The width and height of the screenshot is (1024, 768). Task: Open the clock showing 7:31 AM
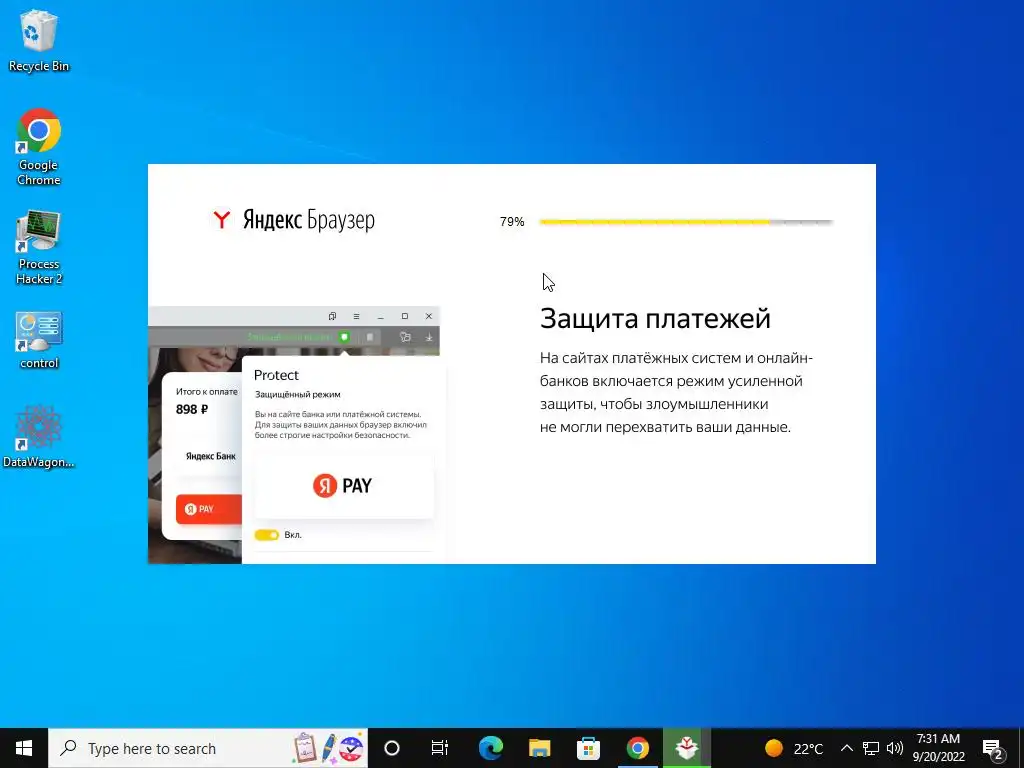pyautogui.click(x=938, y=748)
